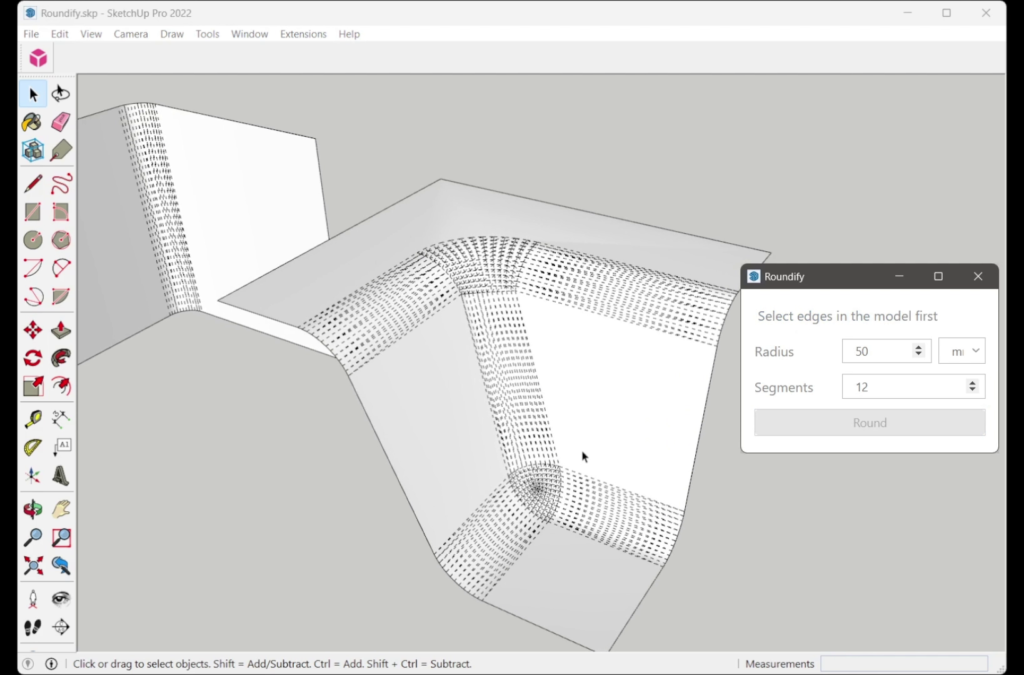
Task: Select the Position Camera tool
Action: coord(33,599)
